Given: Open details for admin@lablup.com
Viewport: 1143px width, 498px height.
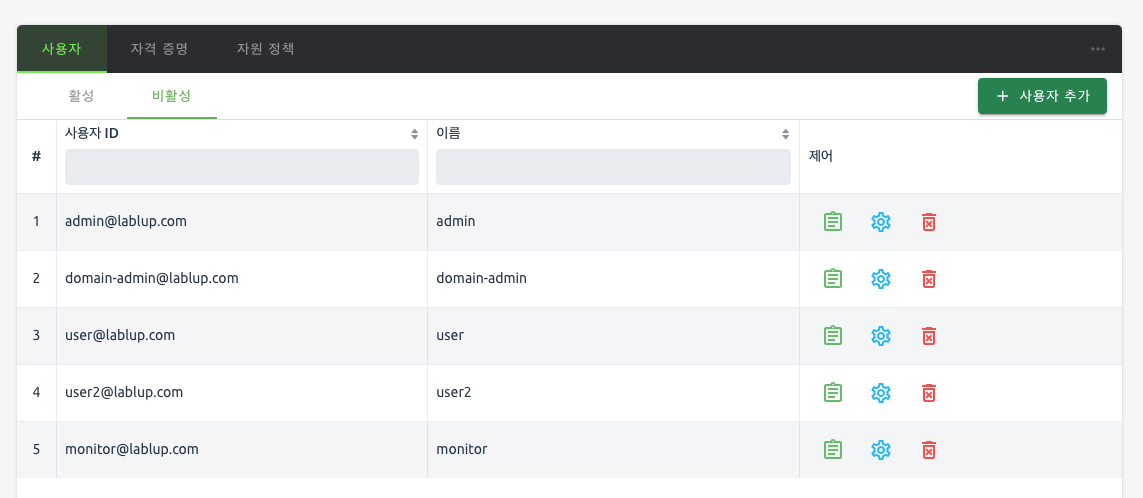Looking at the screenshot, I should tap(832, 222).
